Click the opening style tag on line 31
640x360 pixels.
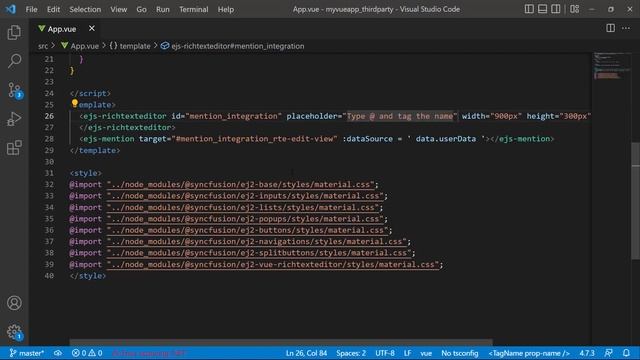pyautogui.click(x=85, y=173)
